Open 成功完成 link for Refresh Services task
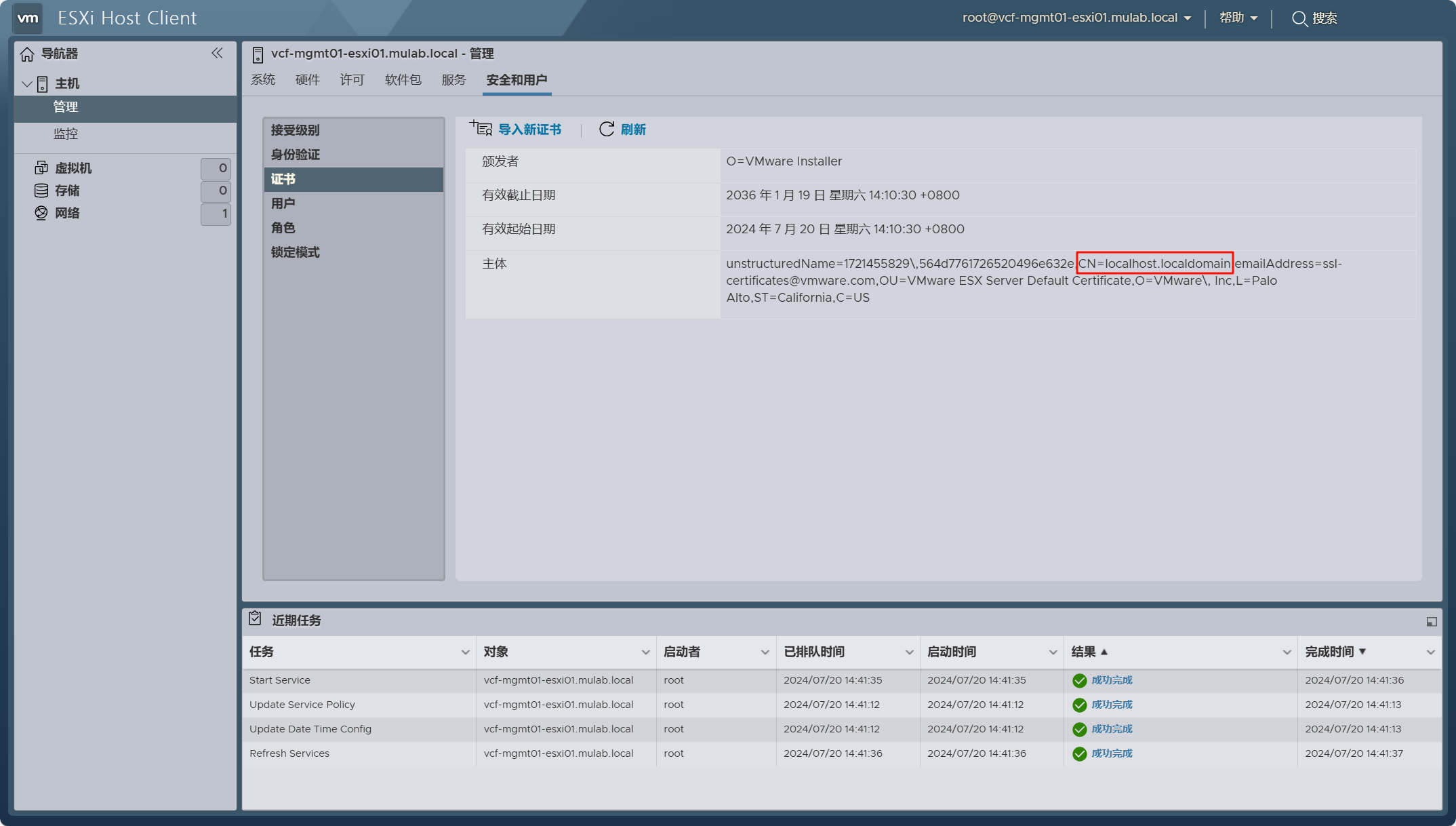Viewport: 1456px width, 826px height. pos(1112,753)
